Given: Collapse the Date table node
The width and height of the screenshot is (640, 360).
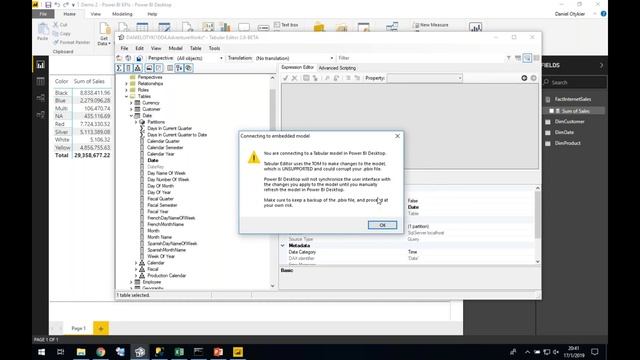Looking at the screenshot, I should (131, 116).
